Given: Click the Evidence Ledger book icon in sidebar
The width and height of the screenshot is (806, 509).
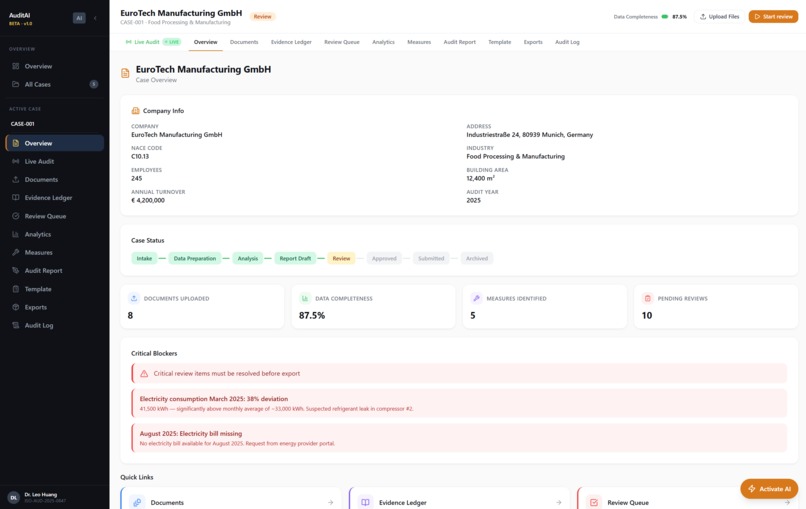Looking at the screenshot, I should coord(15,197).
